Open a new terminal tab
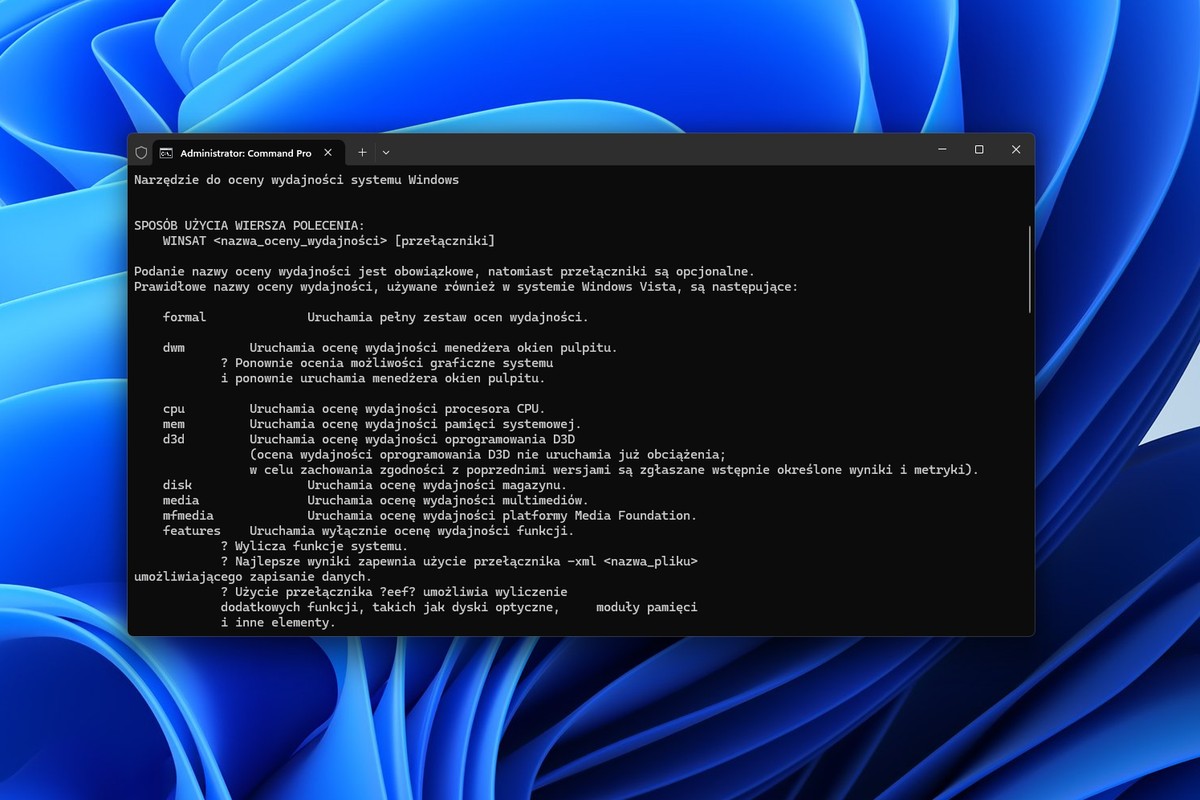The height and width of the screenshot is (800, 1200). coord(362,153)
